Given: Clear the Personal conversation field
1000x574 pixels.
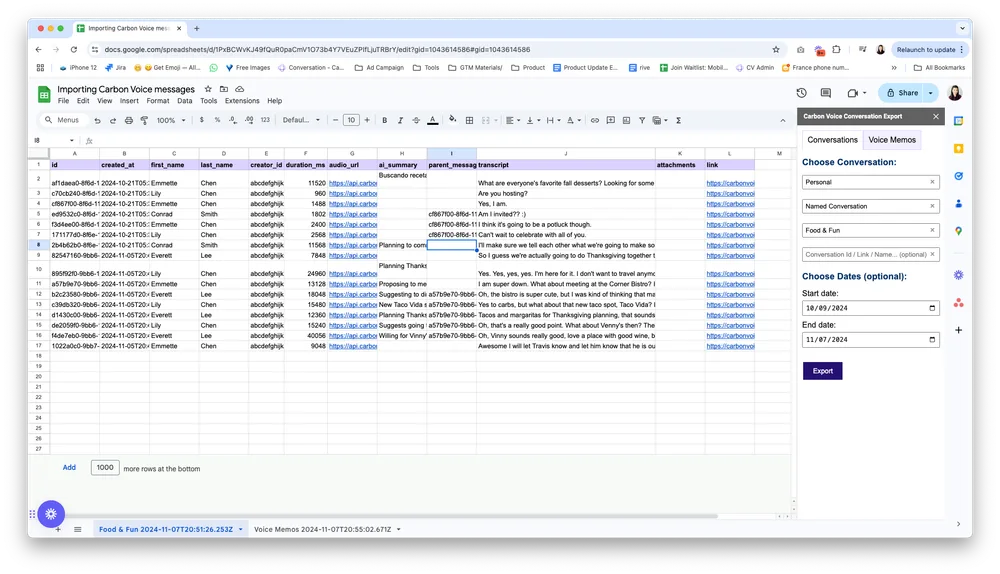Looking at the screenshot, I should point(932,182).
